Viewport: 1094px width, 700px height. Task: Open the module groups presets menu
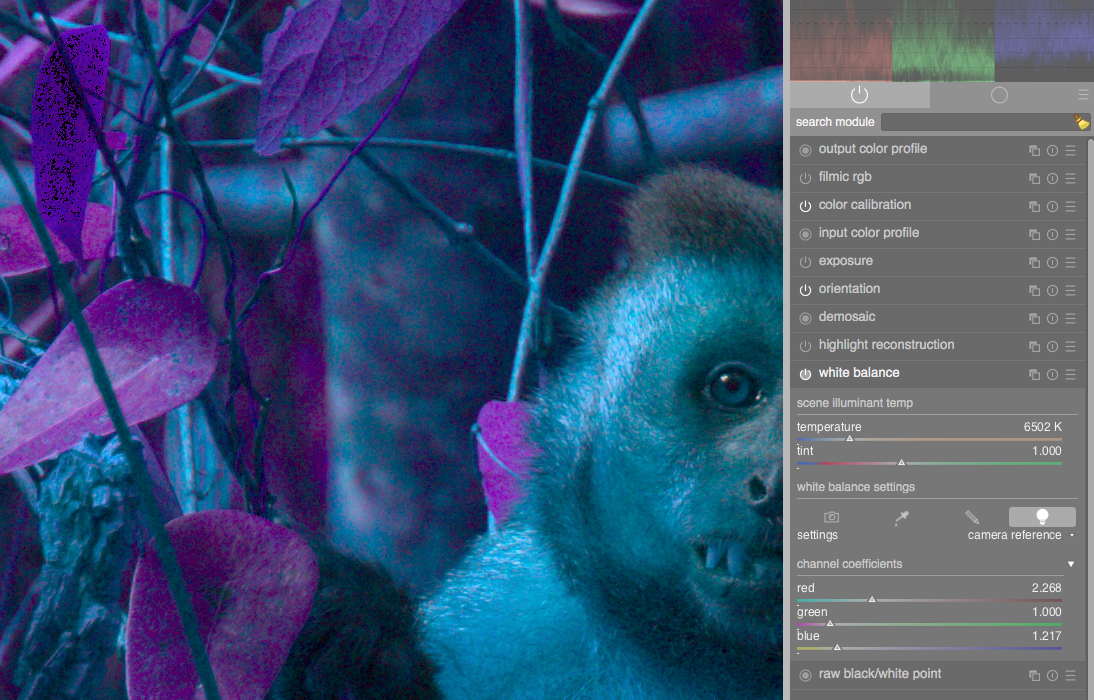coord(1082,95)
